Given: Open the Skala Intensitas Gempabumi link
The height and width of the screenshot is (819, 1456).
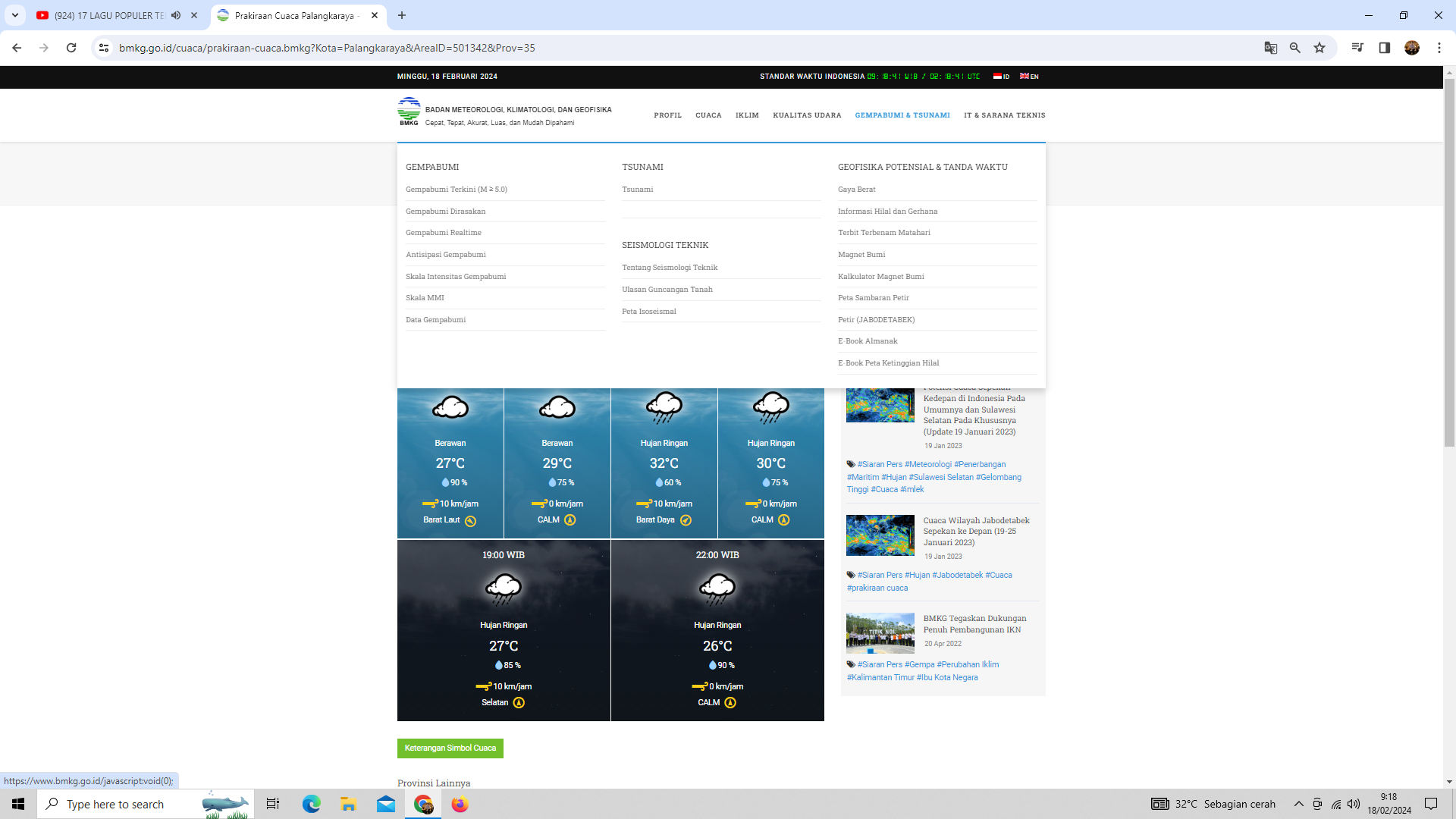Looking at the screenshot, I should click(456, 277).
